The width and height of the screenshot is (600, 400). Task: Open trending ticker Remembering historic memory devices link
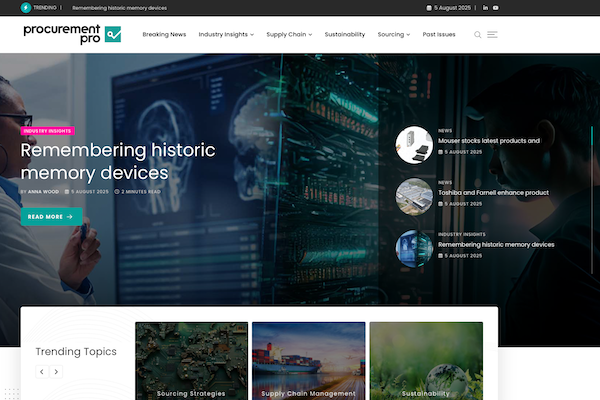119,8
